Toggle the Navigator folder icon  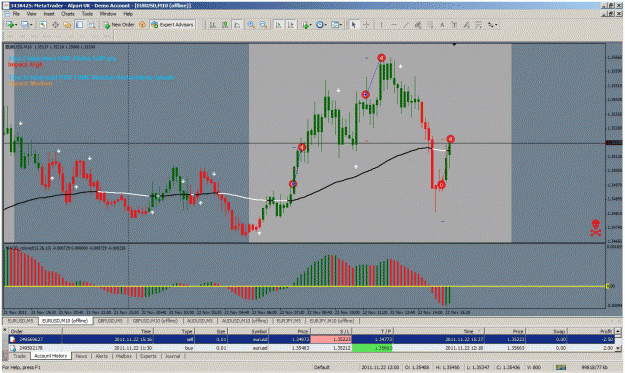pos(67,25)
